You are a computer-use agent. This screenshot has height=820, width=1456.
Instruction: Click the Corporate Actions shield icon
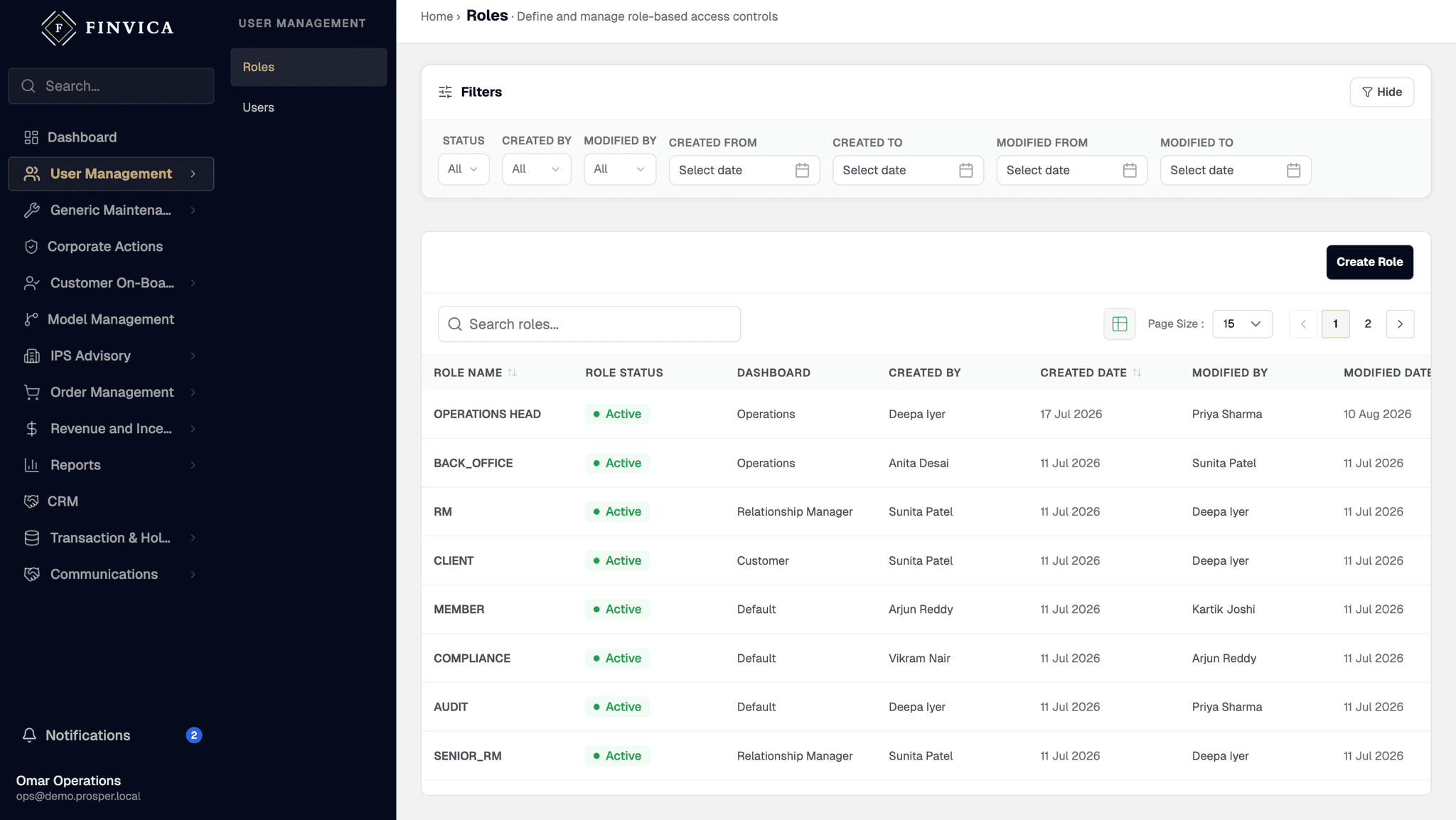tap(31, 246)
